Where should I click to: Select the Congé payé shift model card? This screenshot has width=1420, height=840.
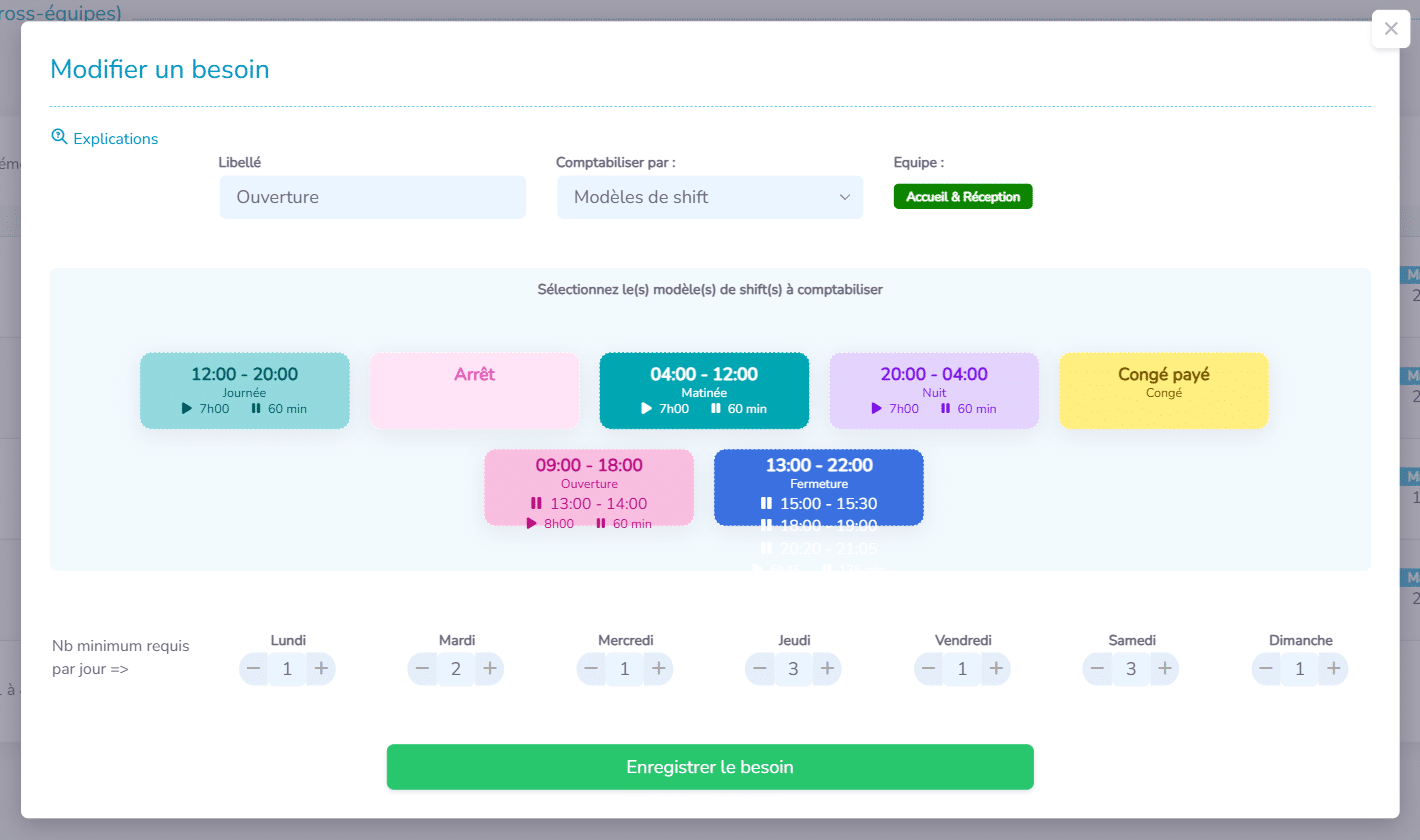pyautogui.click(x=1164, y=391)
